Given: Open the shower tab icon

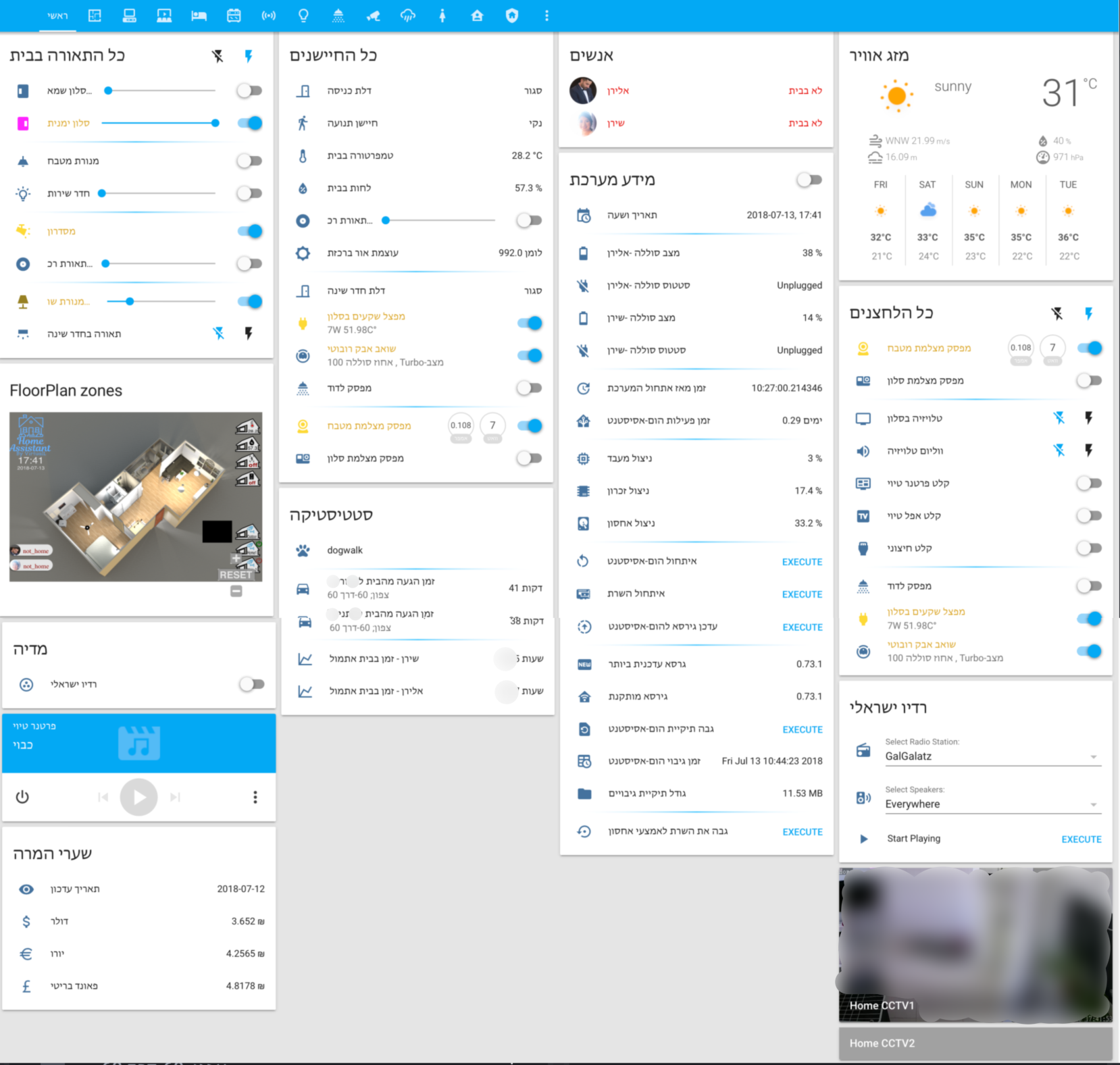Looking at the screenshot, I should pos(338,16).
